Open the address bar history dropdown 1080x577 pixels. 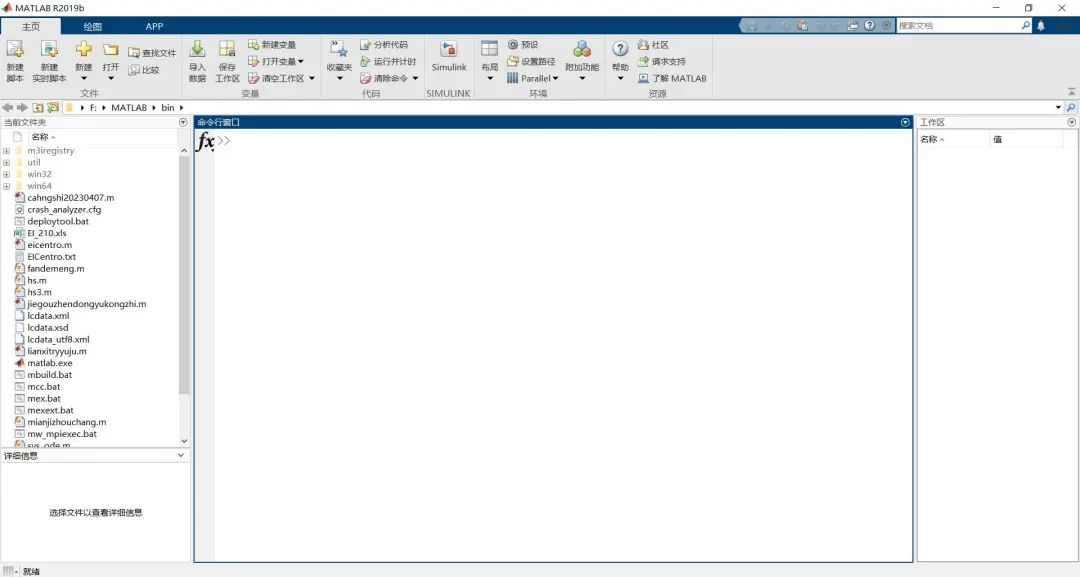(1058, 107)
